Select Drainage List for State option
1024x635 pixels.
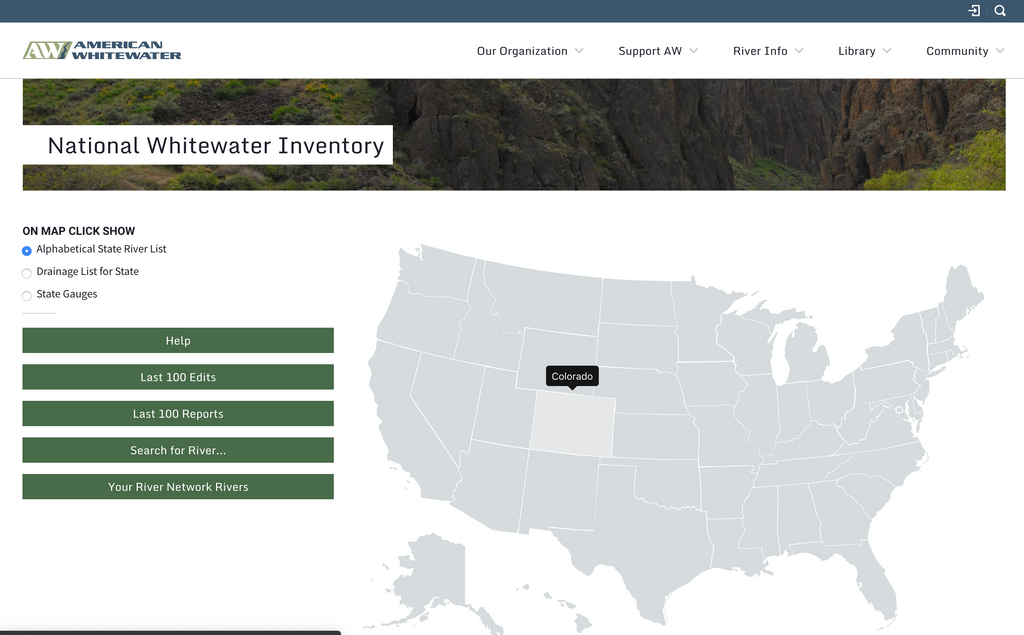[x=27, y=273]
